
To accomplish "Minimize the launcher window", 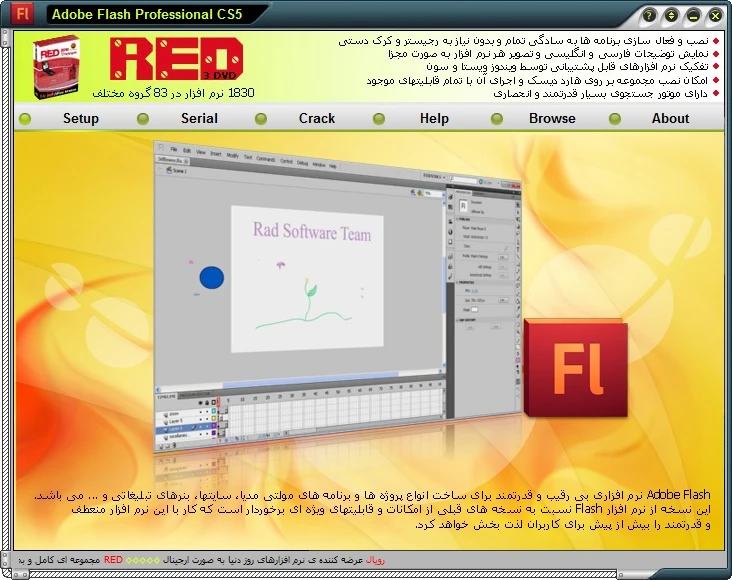I will (x=693, y=16).
